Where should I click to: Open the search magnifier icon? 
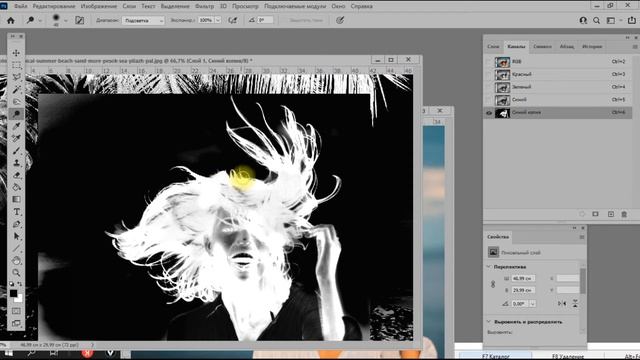597,20
